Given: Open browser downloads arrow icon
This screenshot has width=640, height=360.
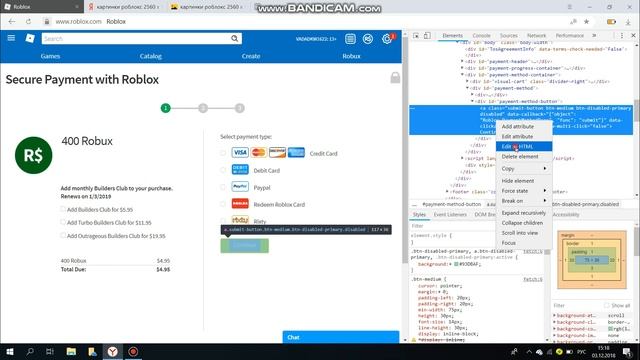Looking at the screenshot, I should coord(628,22).
